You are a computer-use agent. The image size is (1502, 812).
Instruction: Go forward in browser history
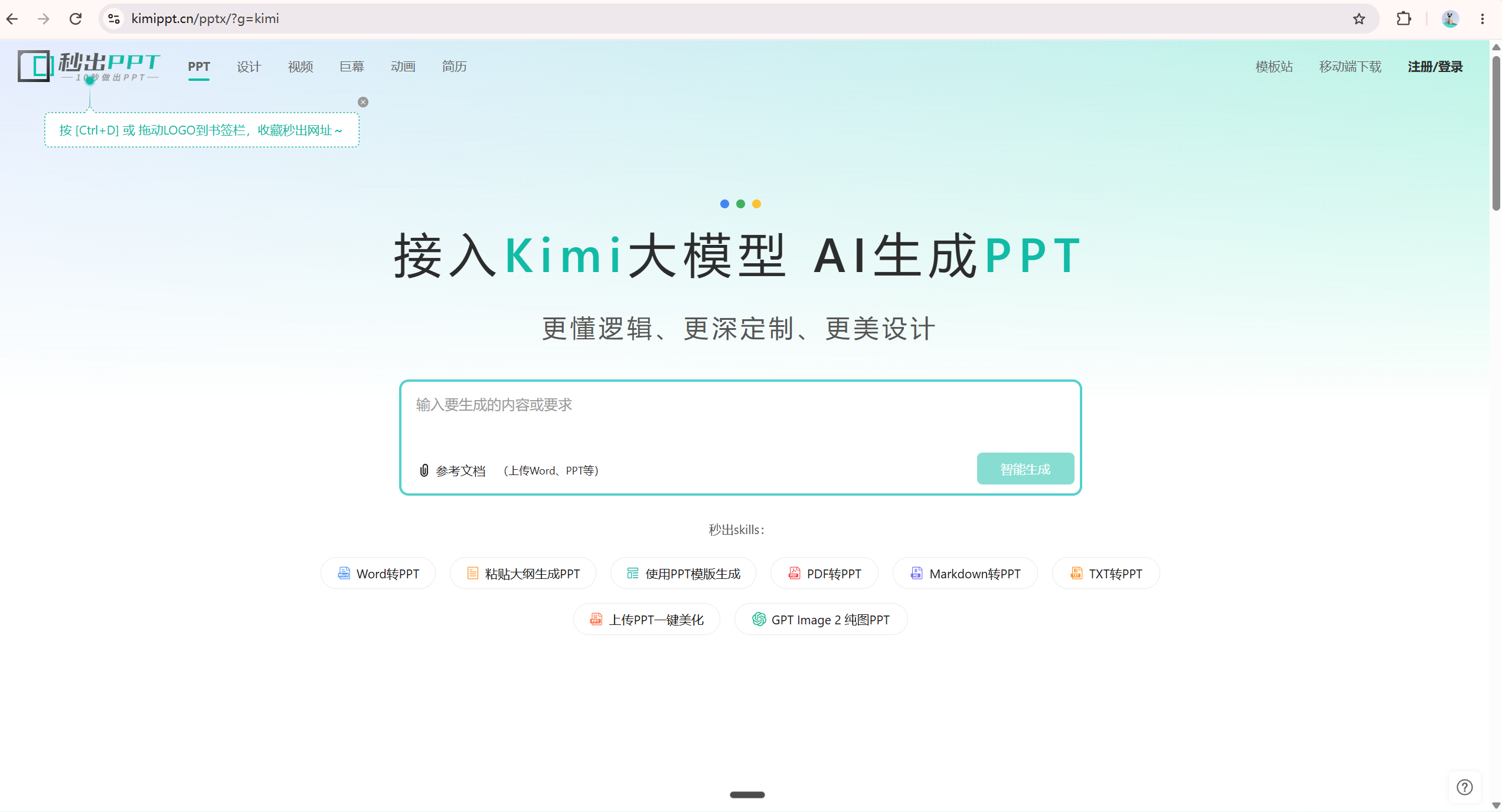tap(44, 19)
